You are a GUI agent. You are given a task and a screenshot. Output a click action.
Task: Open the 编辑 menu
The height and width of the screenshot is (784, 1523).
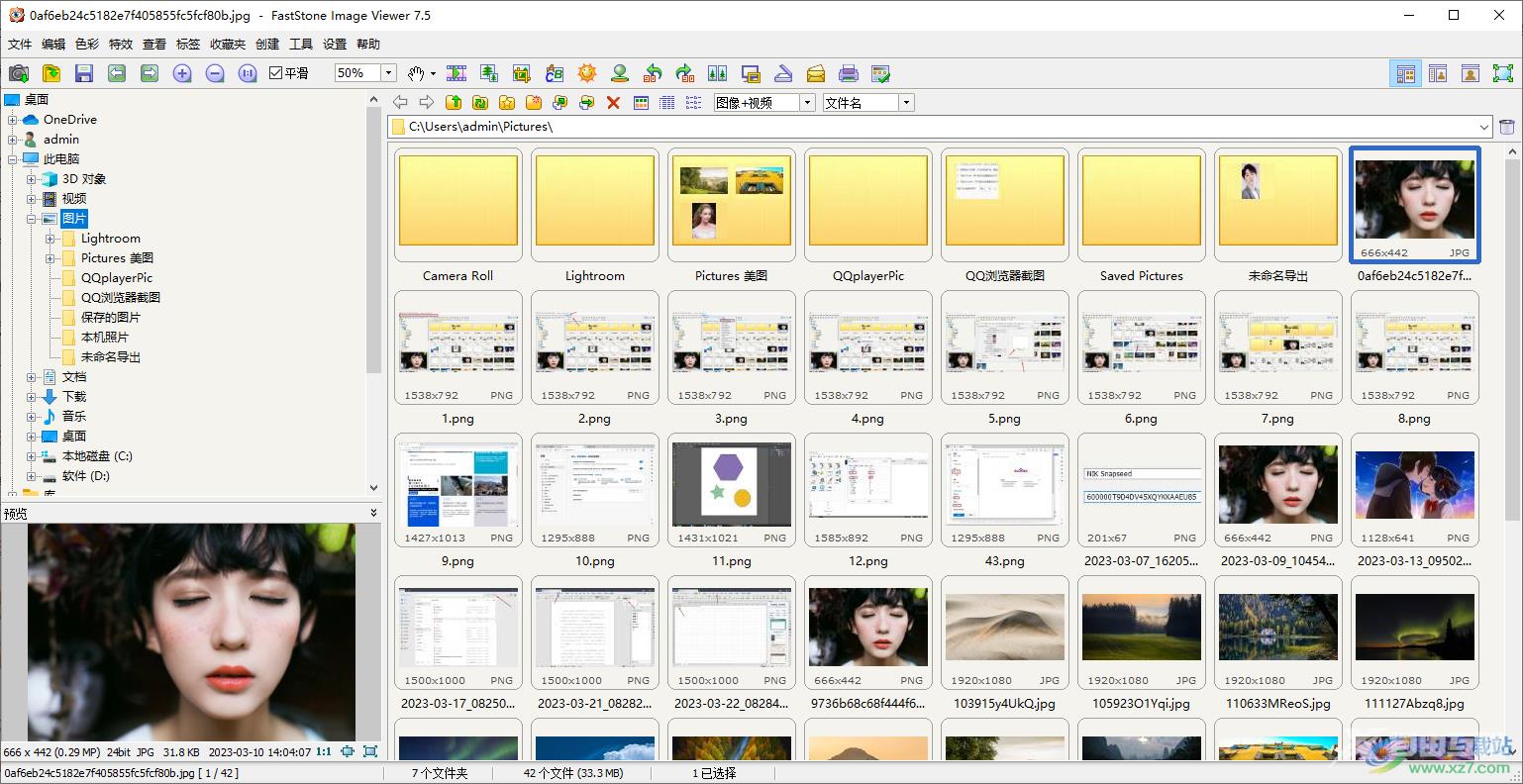pos(53,45)
